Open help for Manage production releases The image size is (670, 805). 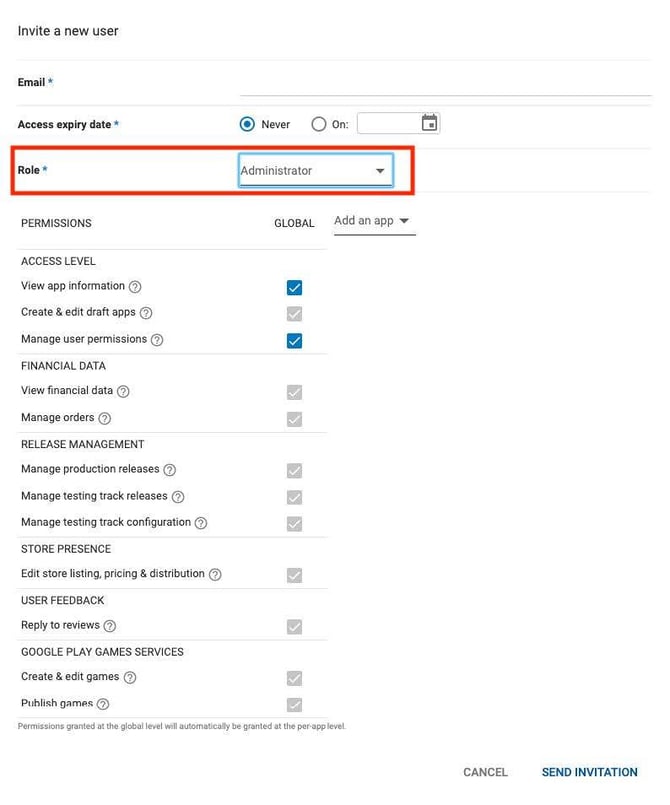coord(172,469)
